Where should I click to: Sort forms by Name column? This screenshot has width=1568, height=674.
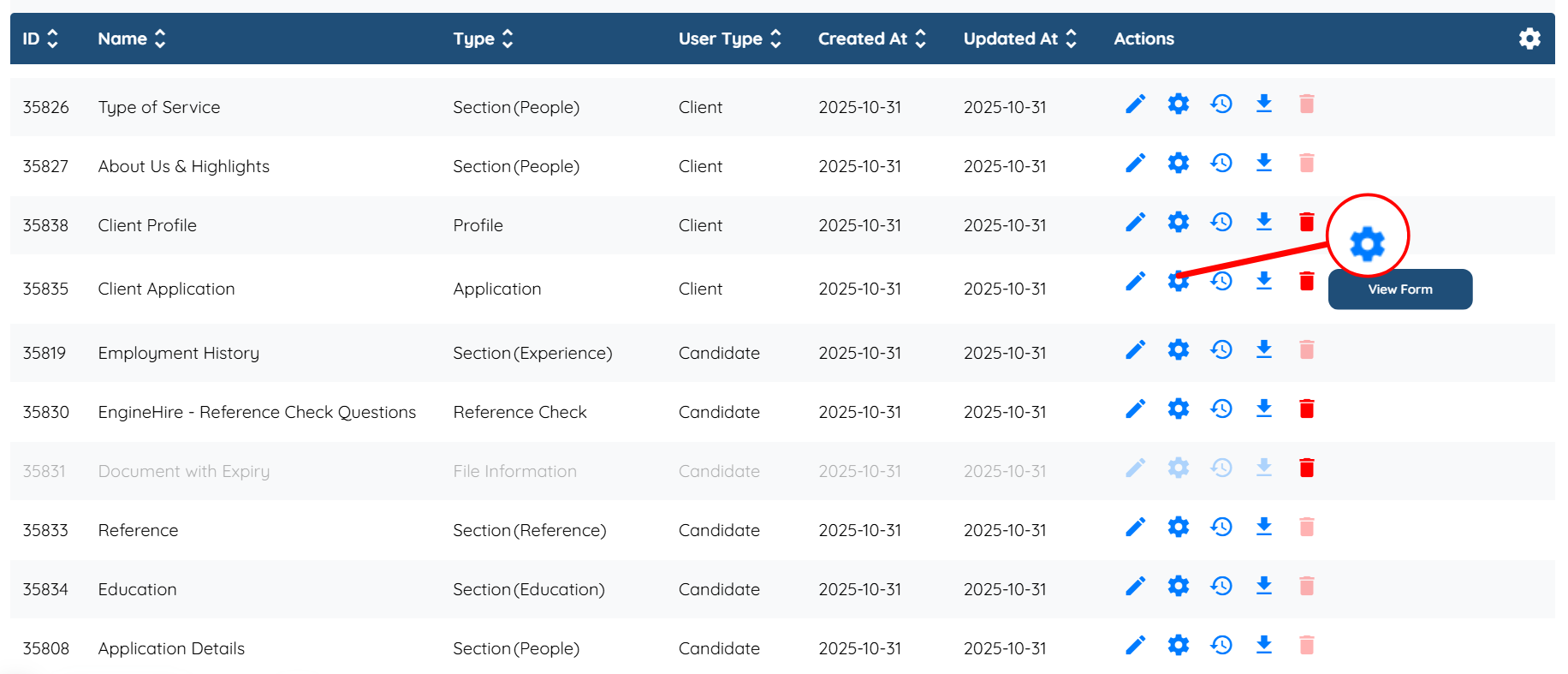132,39
